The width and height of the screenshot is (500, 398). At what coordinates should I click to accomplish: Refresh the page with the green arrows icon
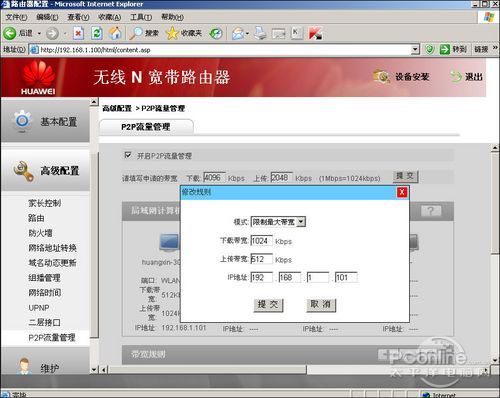[97, 33]
